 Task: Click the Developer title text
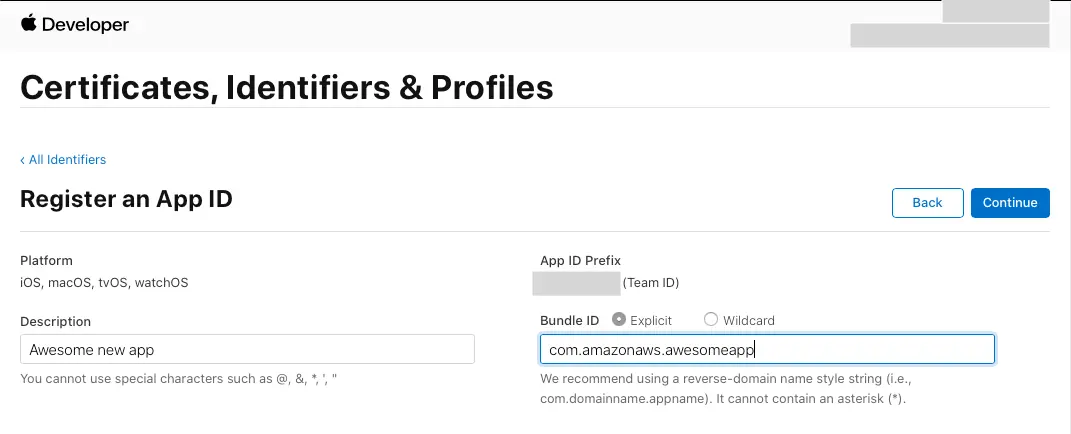point(86,25)
